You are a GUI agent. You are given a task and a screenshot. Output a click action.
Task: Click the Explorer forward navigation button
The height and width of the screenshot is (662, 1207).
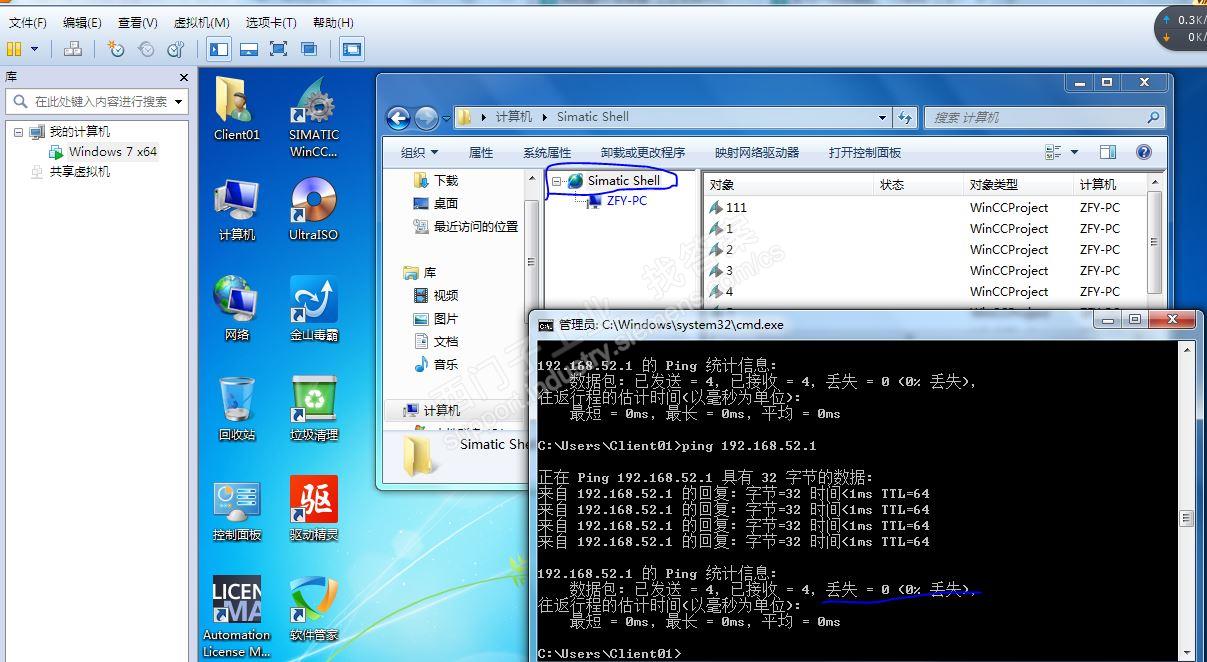(426, 118)
